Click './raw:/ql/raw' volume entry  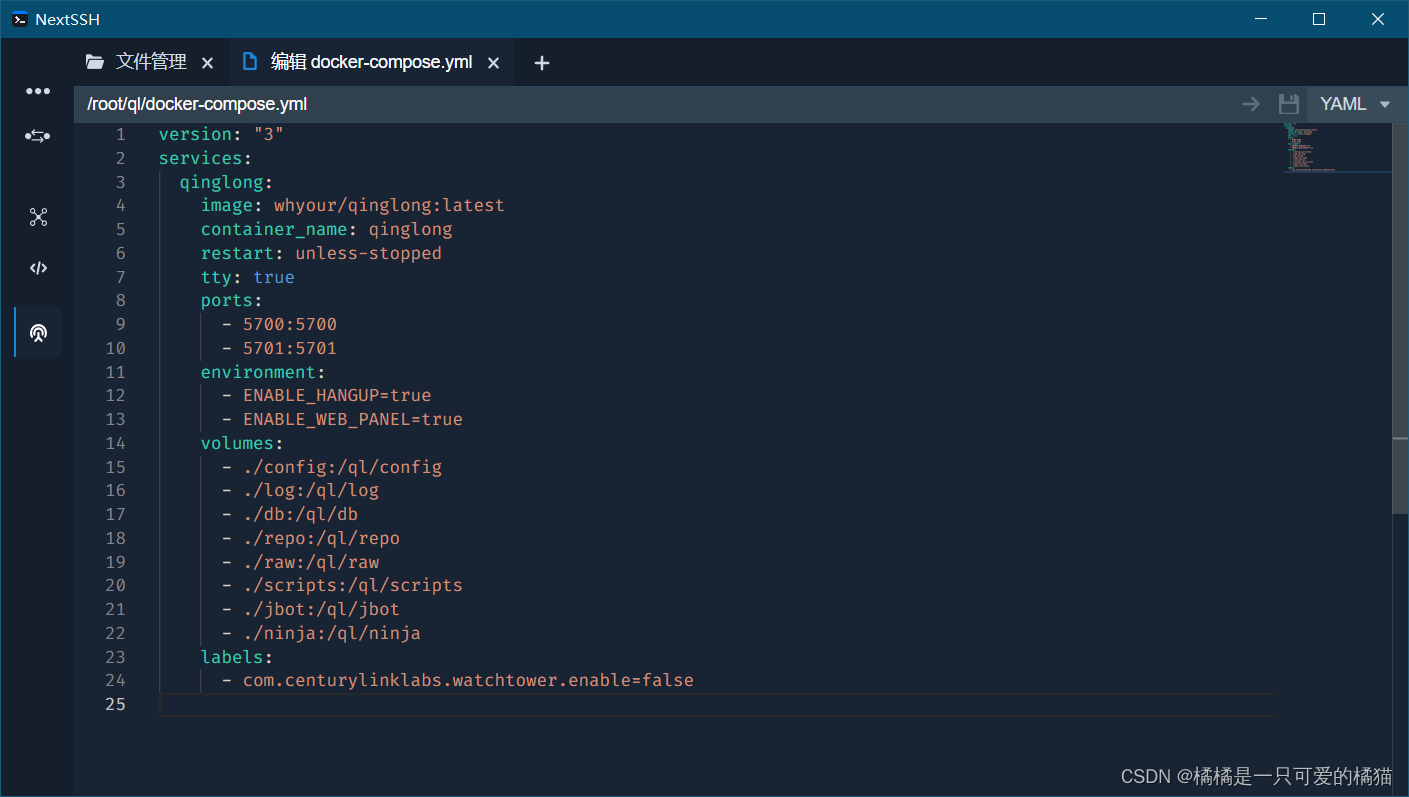(311, 562)
